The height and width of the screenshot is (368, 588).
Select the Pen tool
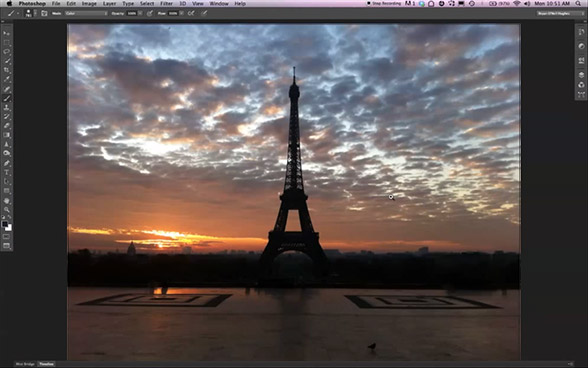tap(7, 163)
